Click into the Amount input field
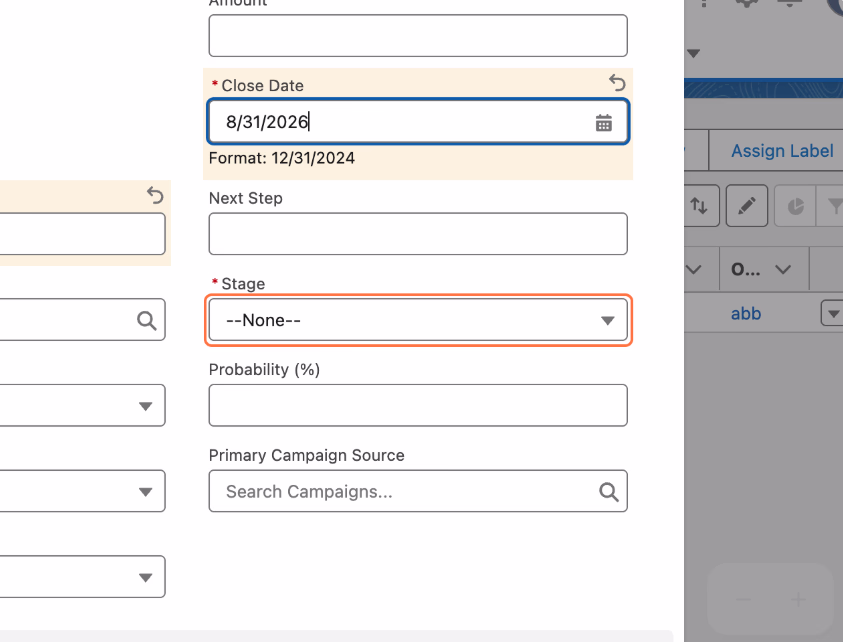 point(418,35)
